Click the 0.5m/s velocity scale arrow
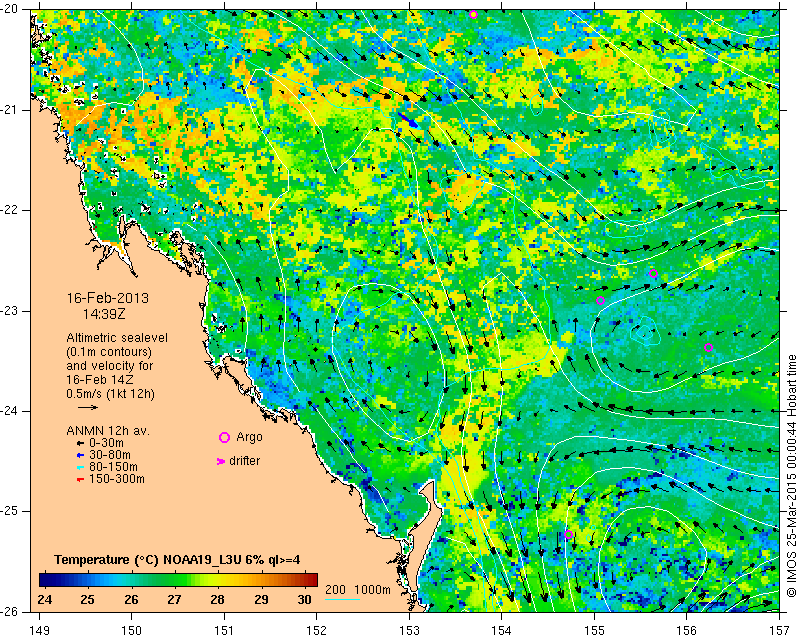Image resolution: width=800 pixels, height=640 pixels. (88, 407)
